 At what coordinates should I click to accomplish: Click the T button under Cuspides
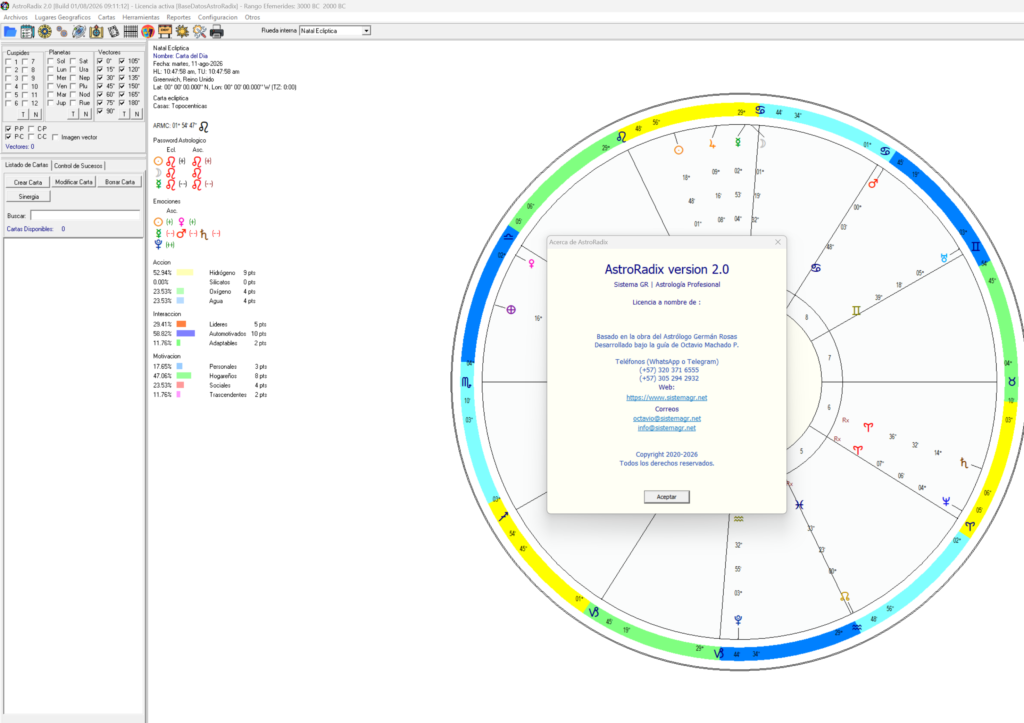click(23, 114)
